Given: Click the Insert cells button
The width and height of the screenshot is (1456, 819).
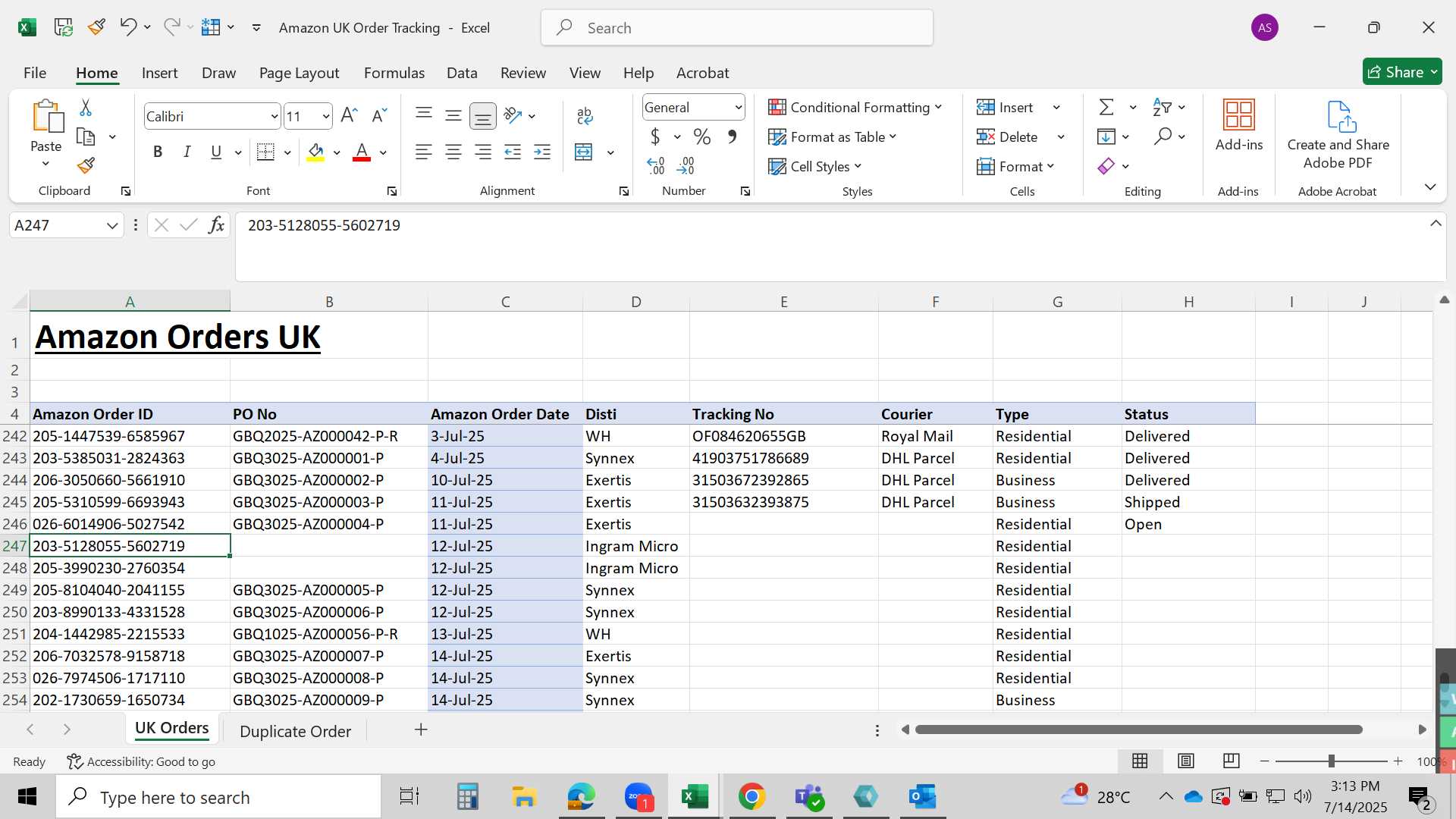Looking at the screenshot, I should 1006,107.
